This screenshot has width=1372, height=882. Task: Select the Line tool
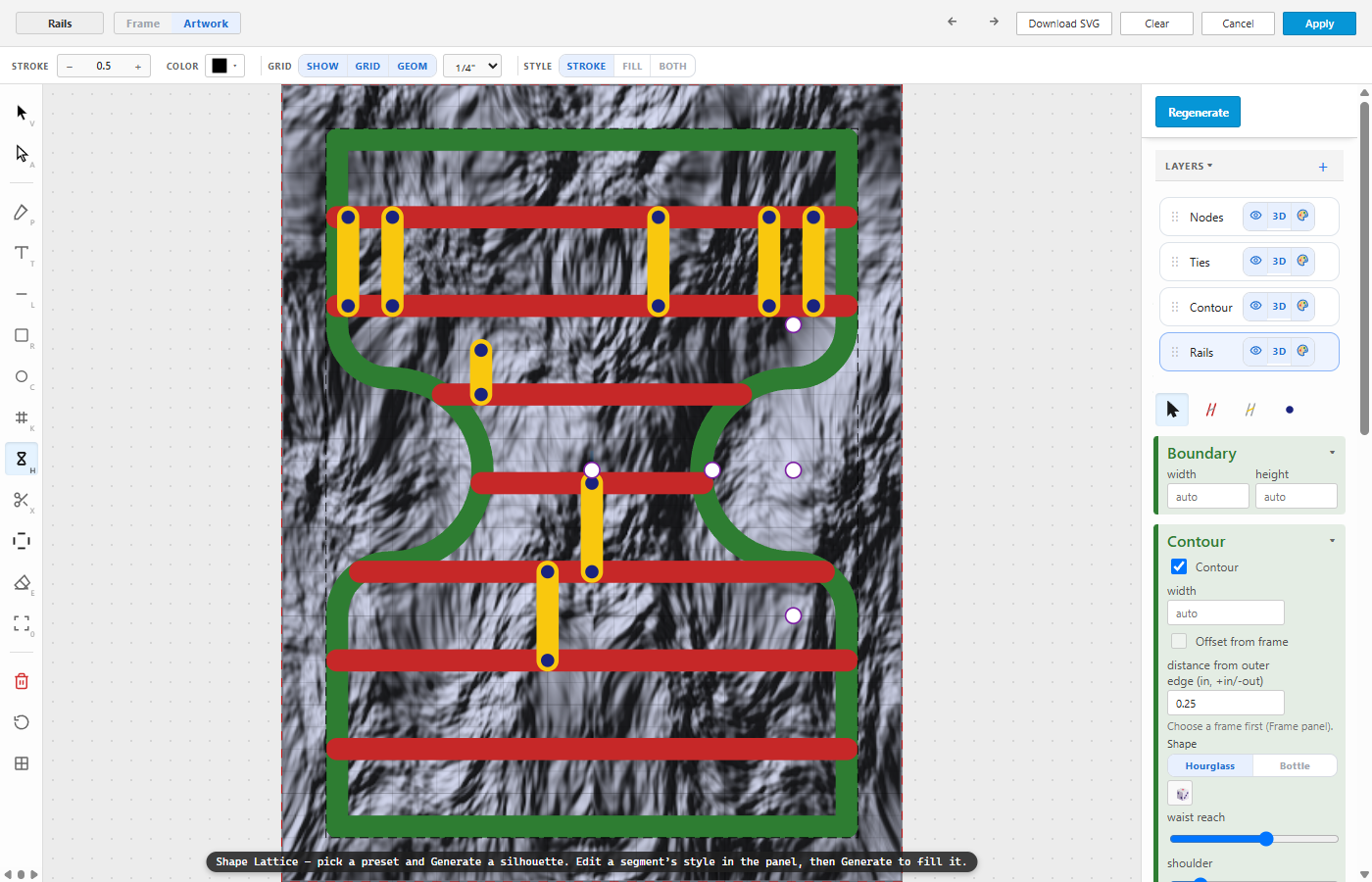click(x=22, y=294)
